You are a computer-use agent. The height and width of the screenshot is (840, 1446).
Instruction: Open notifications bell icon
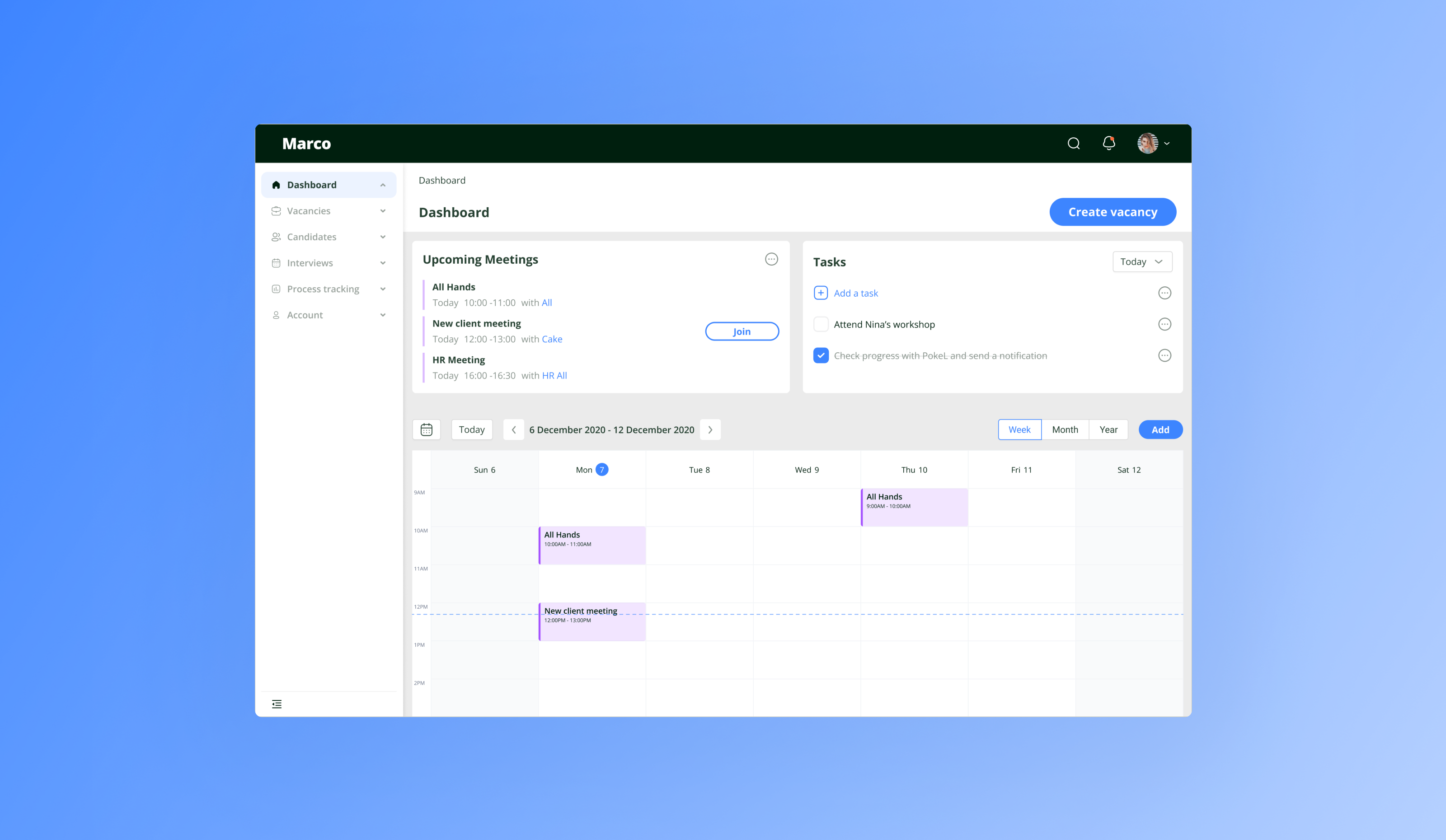[x=1108, y=143]
